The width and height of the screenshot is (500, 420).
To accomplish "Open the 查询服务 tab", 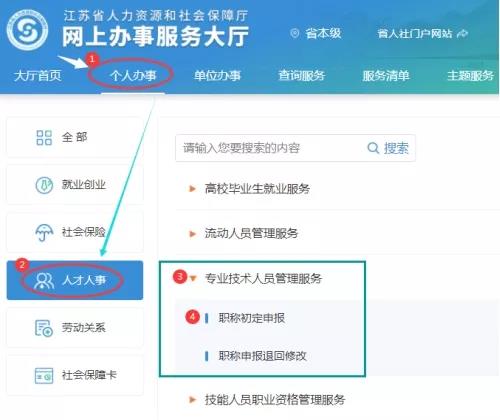I will pyautogui.click(x=302, y=76).
